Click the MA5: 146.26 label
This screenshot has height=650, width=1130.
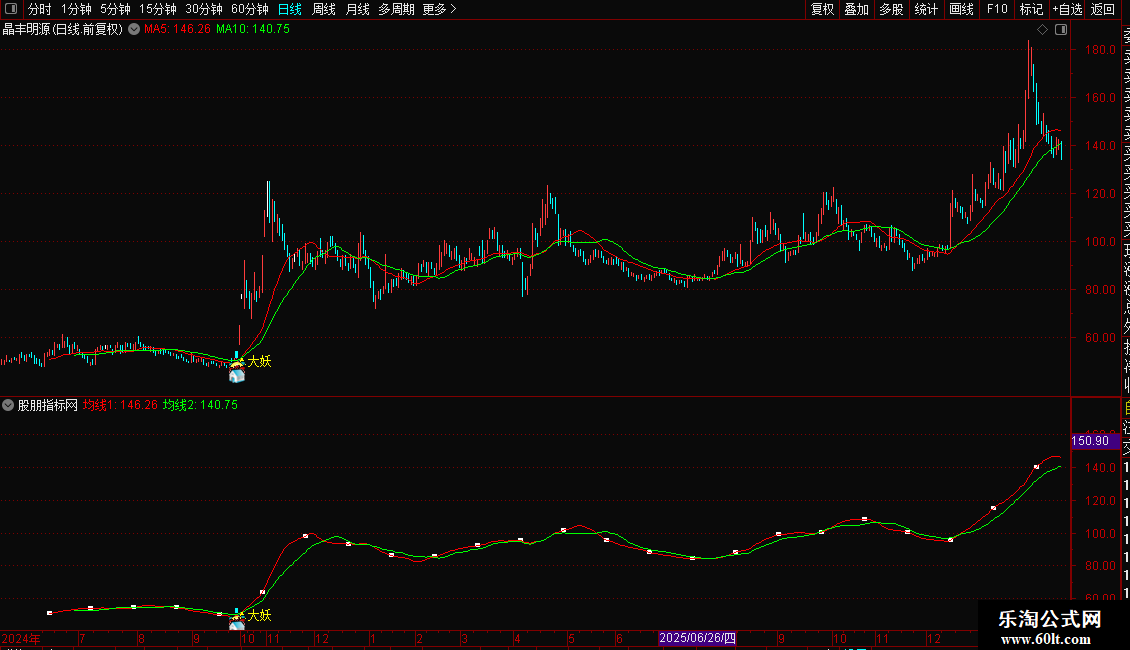click(x=177, y=29)
